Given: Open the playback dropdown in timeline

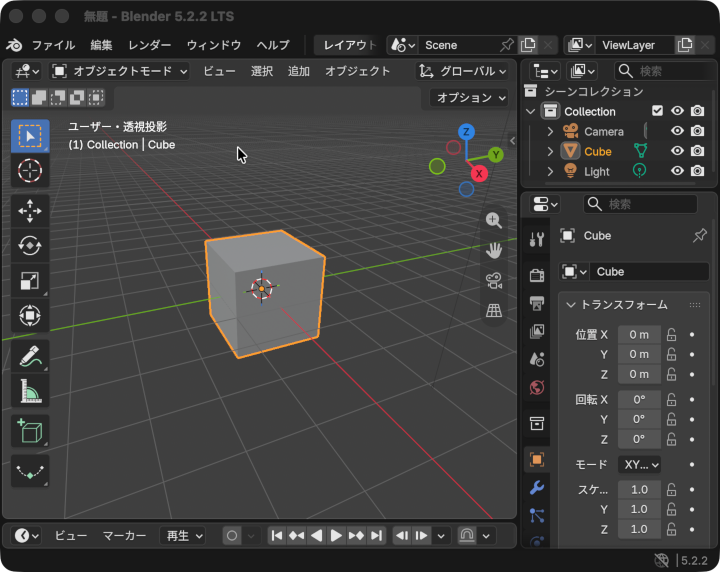Looking at the screenshot, I should pyautogui.click(x=183, y=536).
